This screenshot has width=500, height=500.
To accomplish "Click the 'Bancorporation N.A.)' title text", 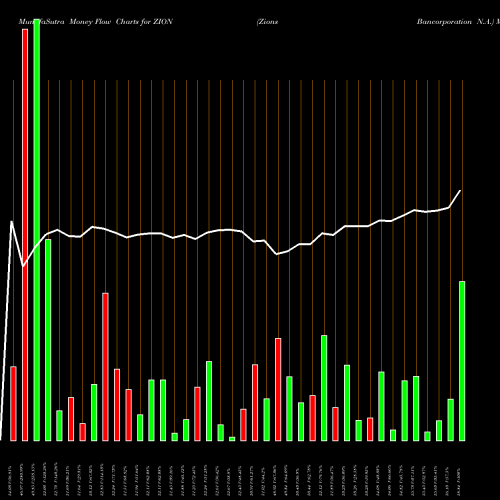I will (455, 22).
